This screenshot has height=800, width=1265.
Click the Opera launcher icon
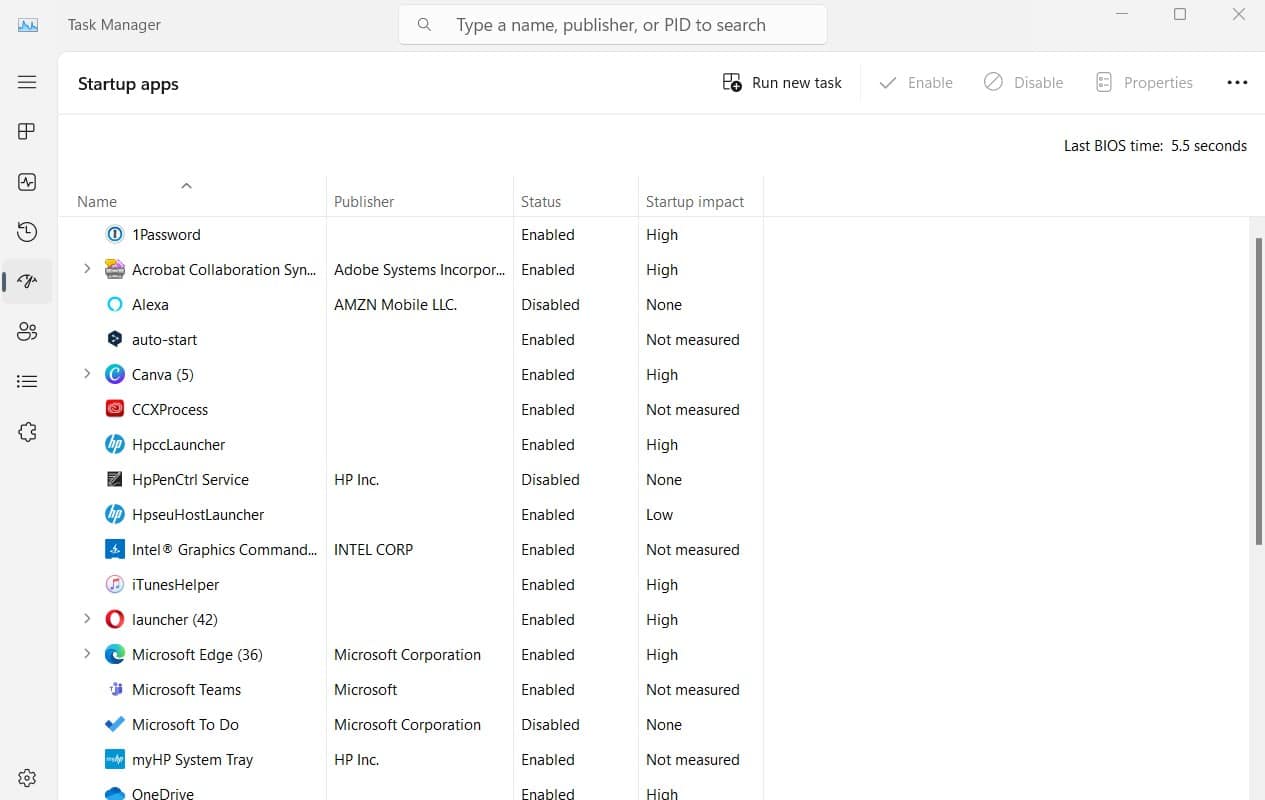pyautogui.click(x=115, y=620)
